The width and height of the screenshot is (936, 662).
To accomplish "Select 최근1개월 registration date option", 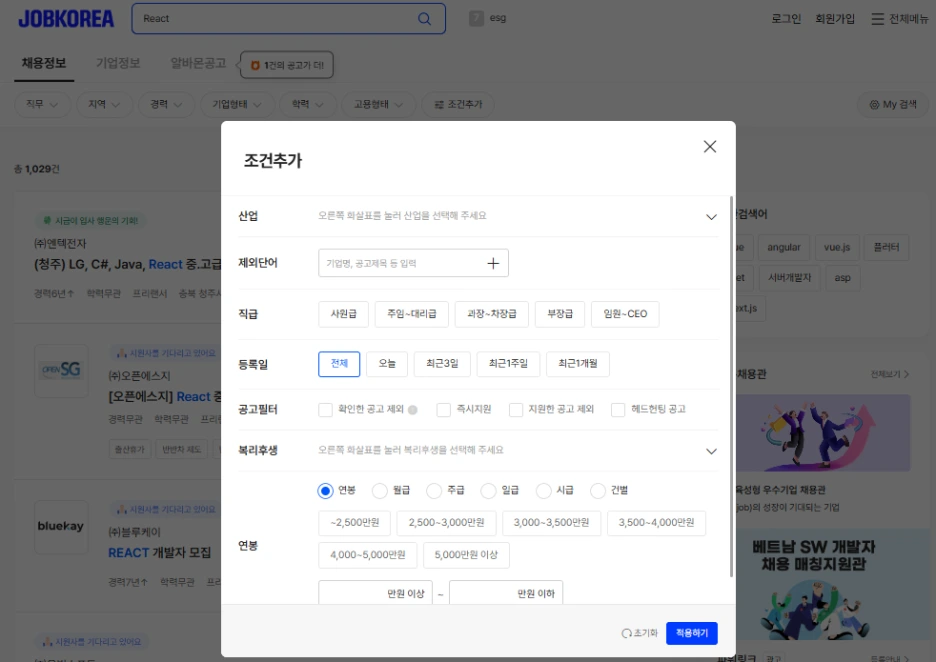I will tap(577, 364).
